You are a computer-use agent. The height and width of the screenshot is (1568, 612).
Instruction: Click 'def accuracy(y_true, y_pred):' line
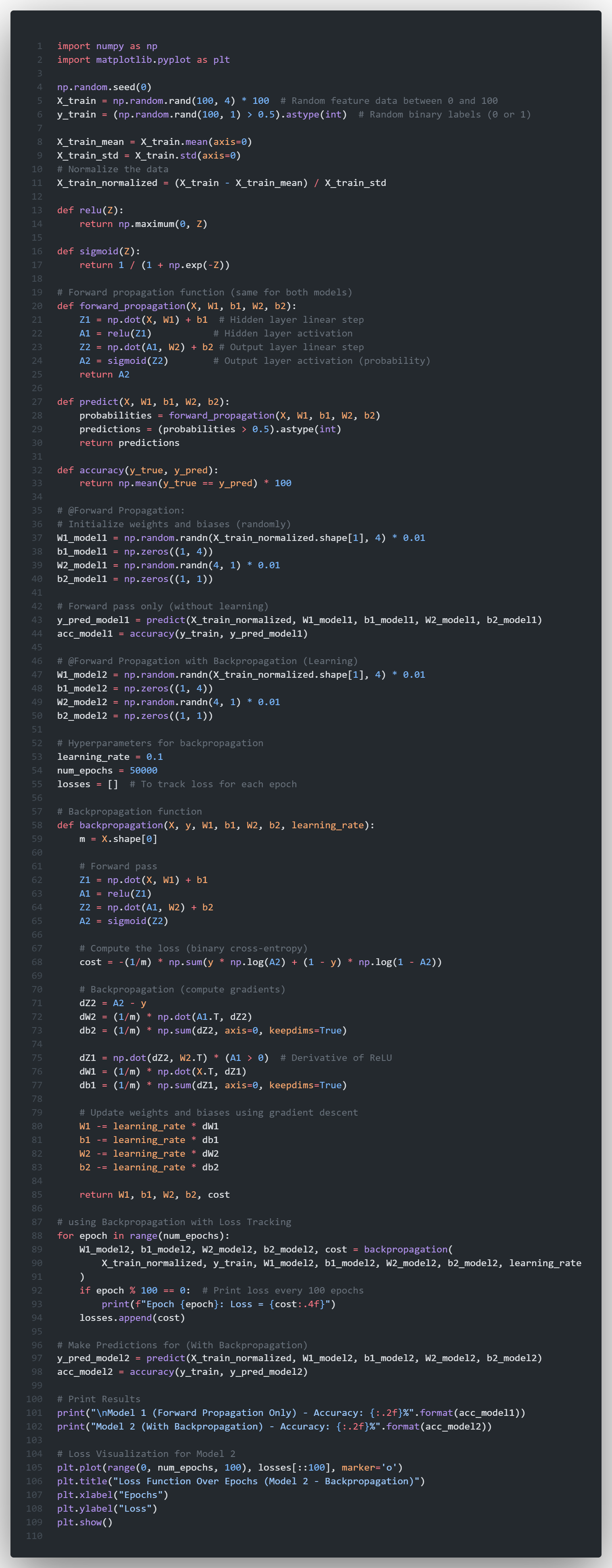(138, 470)
